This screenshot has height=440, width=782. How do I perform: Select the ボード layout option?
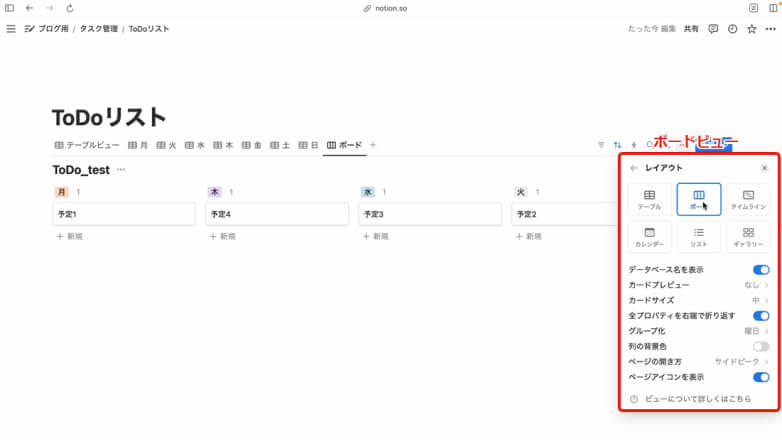coord(699,199)
